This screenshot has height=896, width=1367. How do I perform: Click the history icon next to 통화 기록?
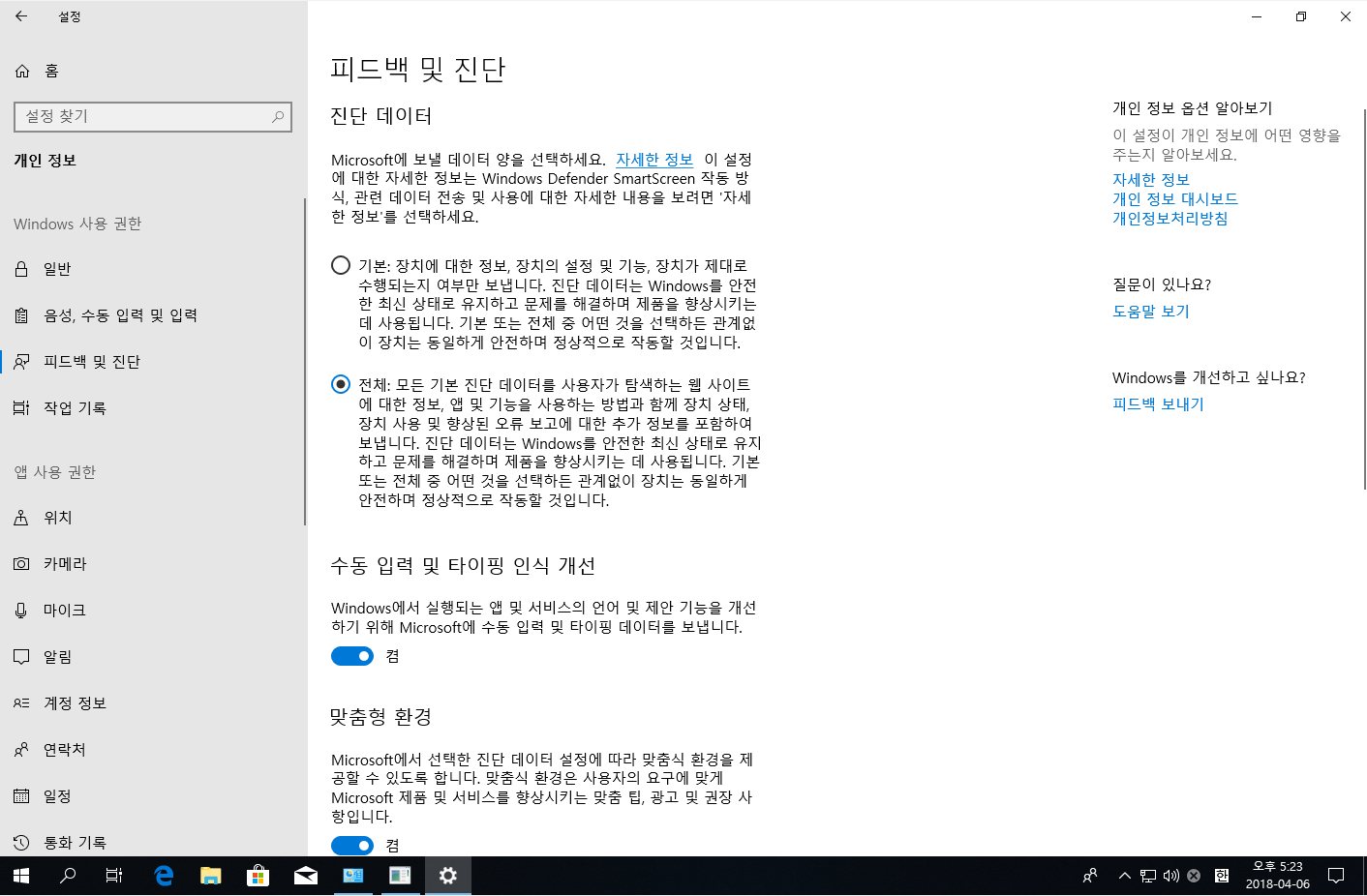(x=21, y=843)
